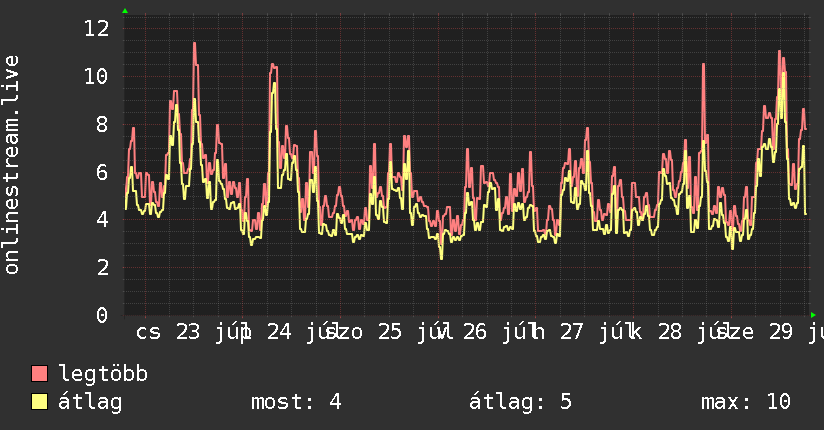Viewport: 824px width, 430px height.
Task: Click the green arrow at x-axis right end
Action: tap(813, 315)
